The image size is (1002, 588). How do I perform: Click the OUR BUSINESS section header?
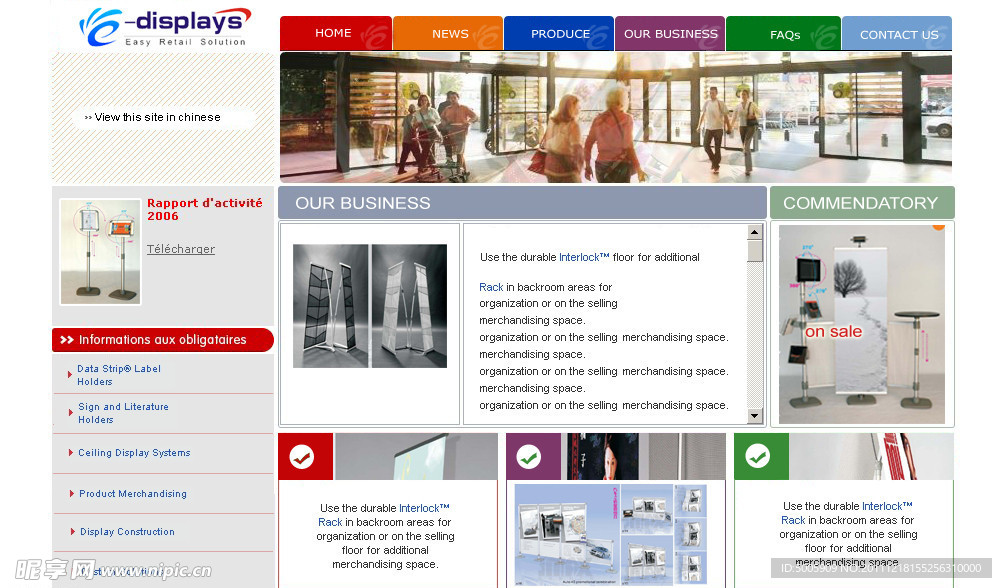522,203
